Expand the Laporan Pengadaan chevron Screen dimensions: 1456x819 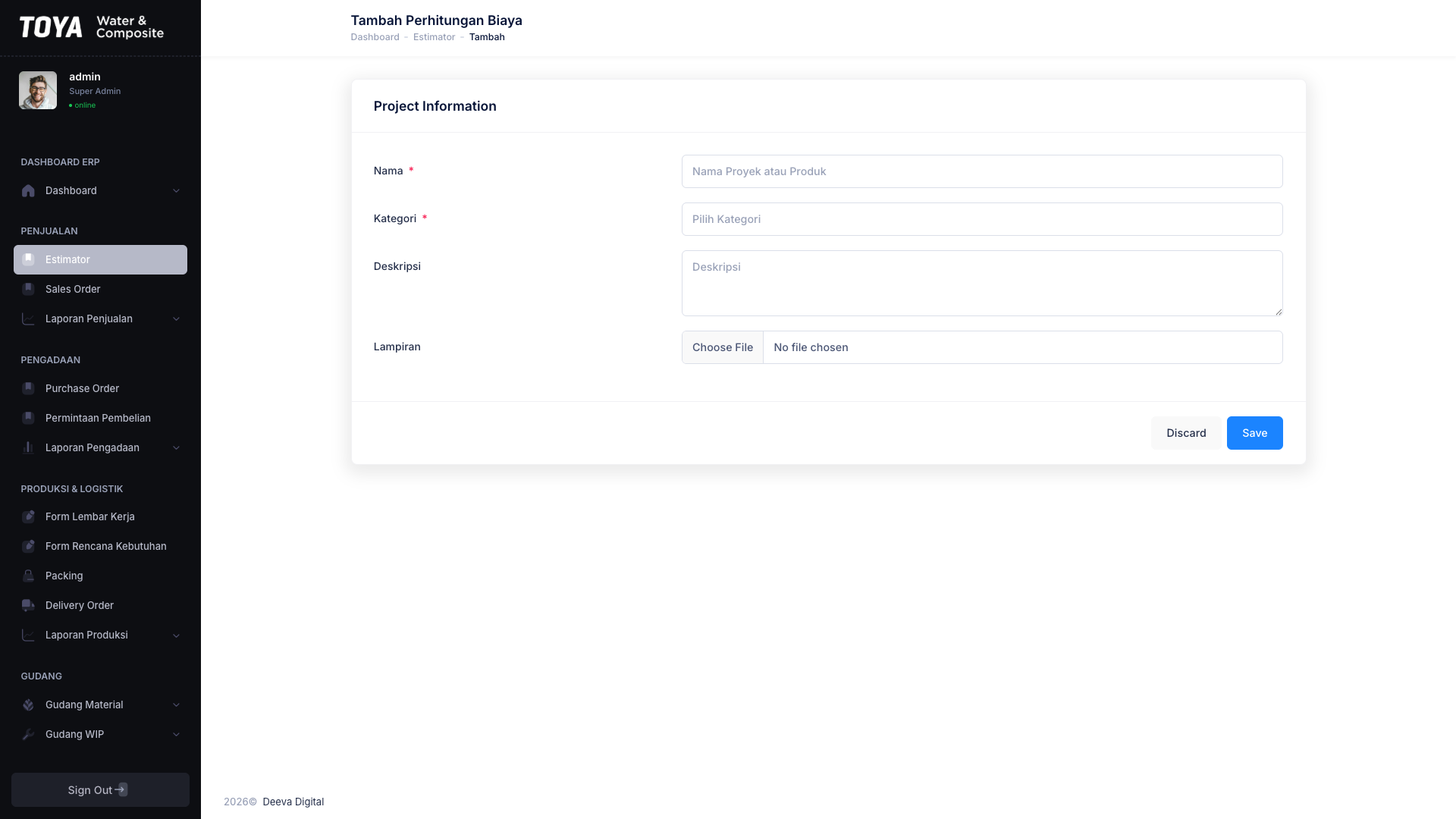(x=176, y=447)
